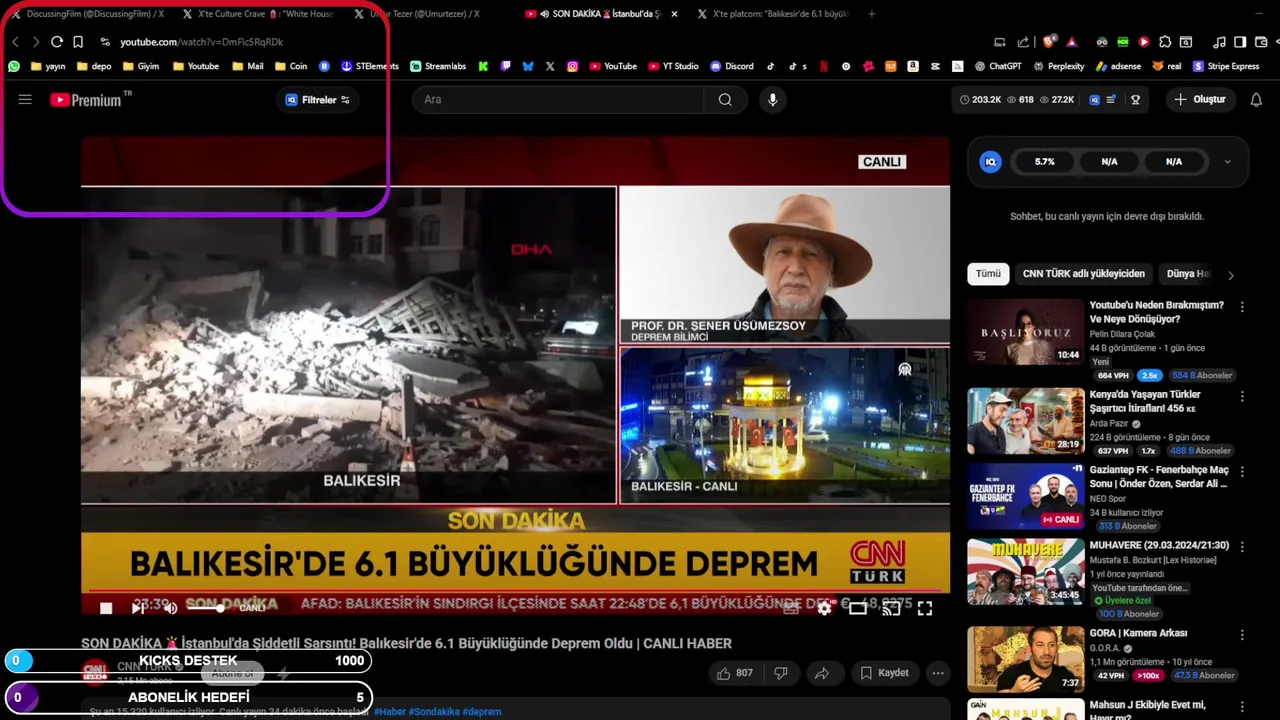Stop playback with the square button
Viewport: 1280px width, 720px height.
106,608
